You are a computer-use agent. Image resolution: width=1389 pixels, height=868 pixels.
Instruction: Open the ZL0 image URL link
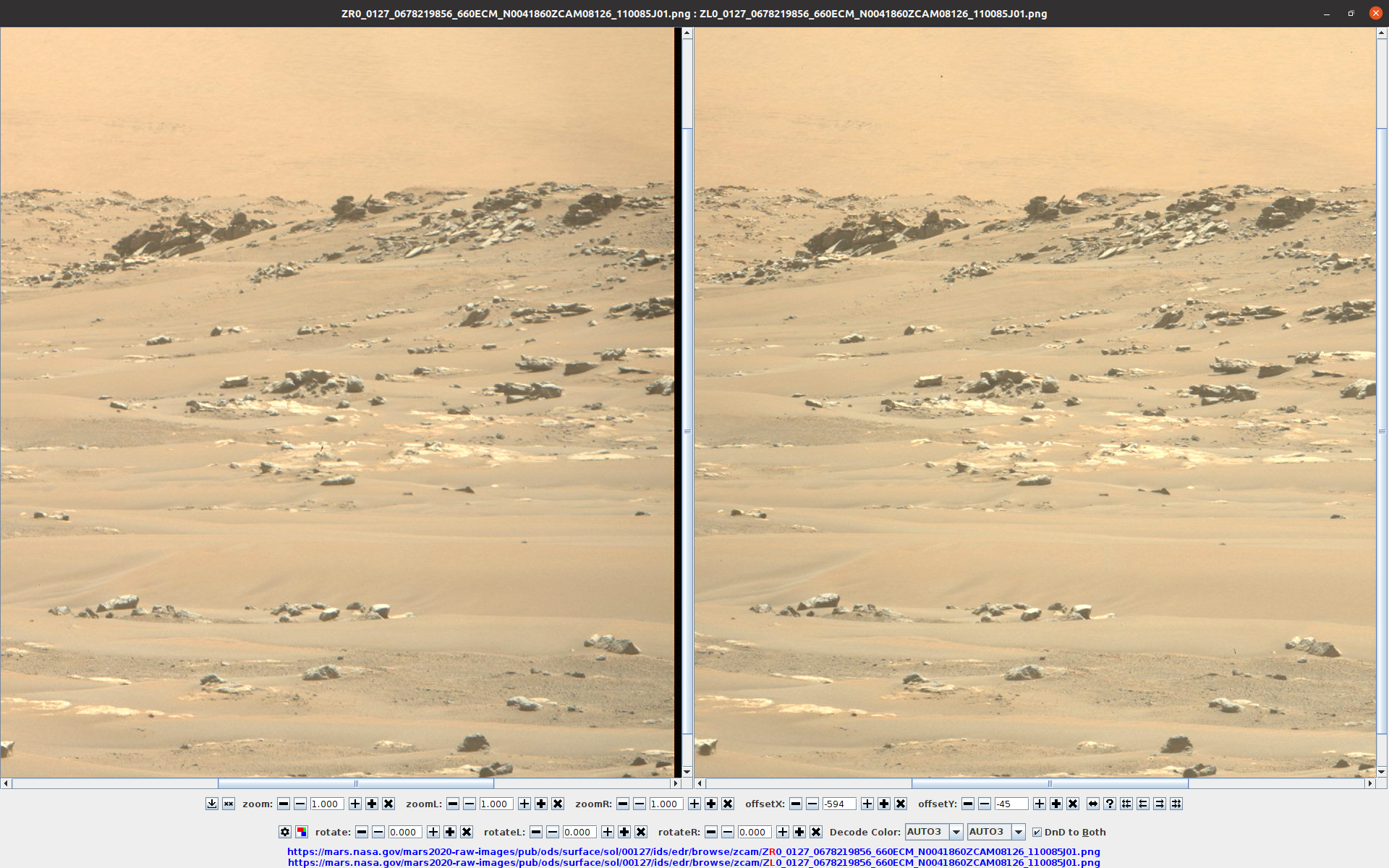[x=693, y=862]
